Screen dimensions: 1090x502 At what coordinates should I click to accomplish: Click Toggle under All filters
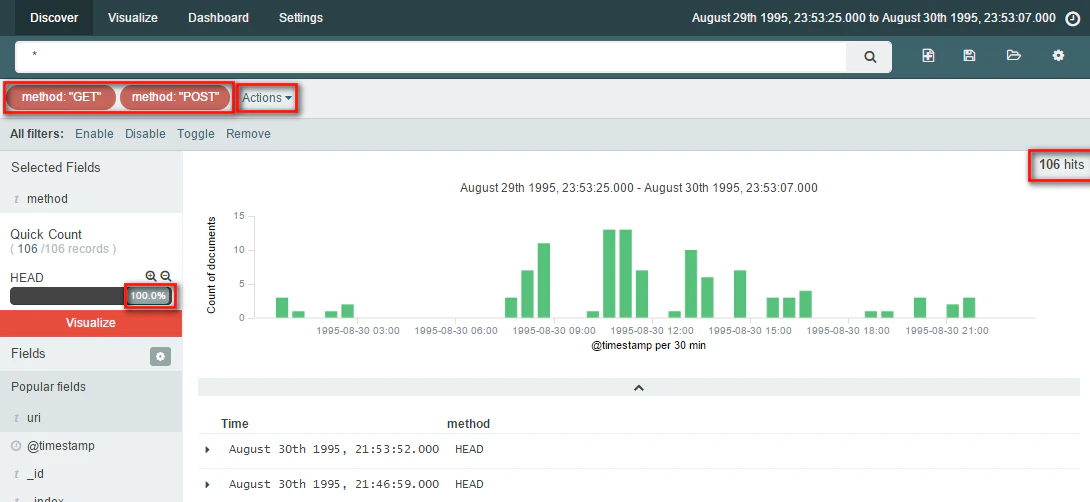click(x=195, y=133)
